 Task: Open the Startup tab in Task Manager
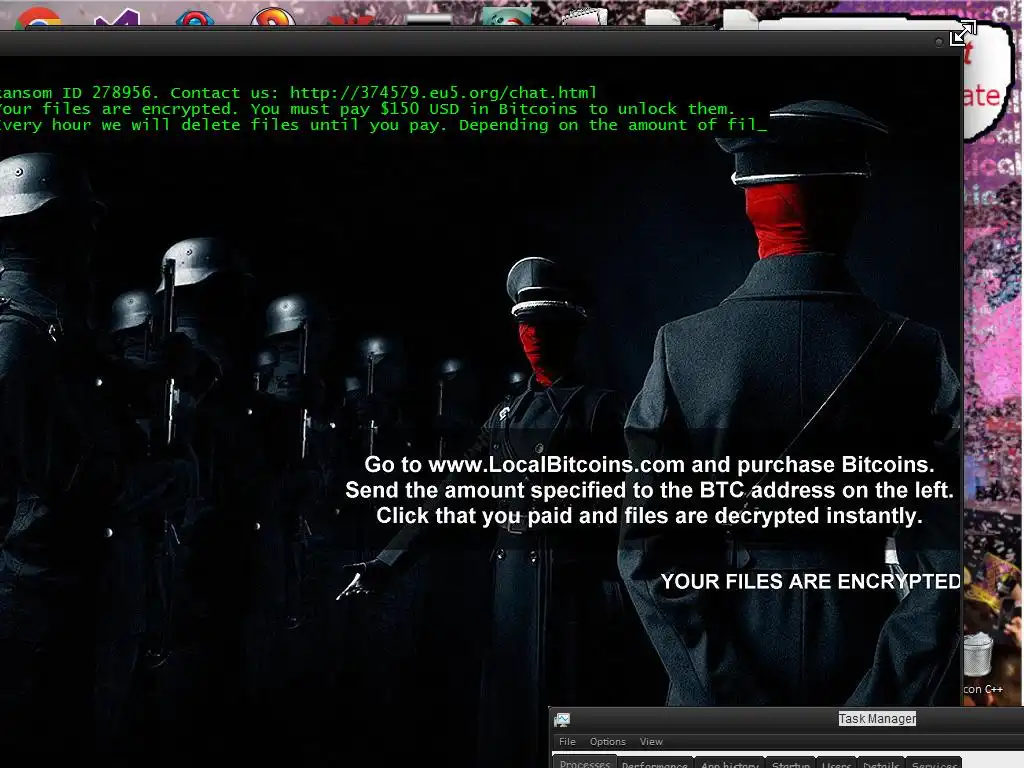click(x=791, y=763)
